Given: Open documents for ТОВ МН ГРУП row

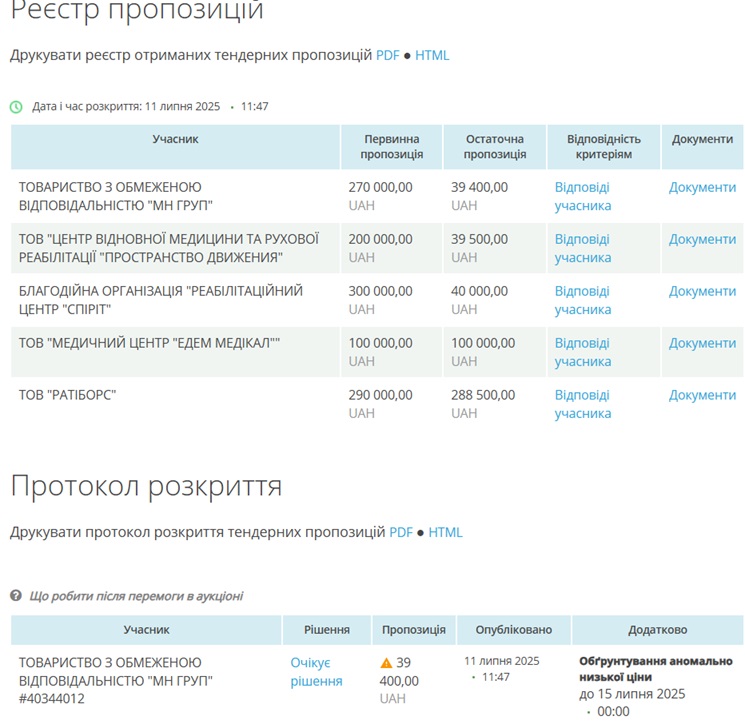Looking at the screenshot, I should coord(702,188).
